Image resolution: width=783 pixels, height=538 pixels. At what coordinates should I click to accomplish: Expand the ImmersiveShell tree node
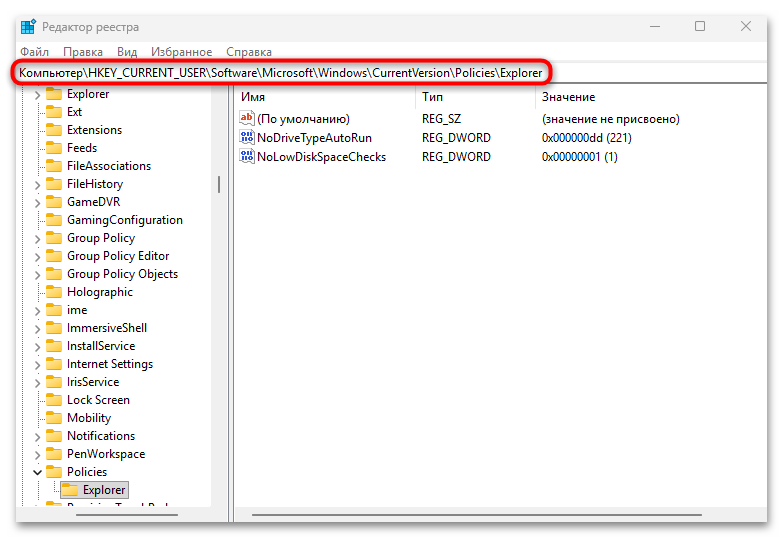click(37, 329)
